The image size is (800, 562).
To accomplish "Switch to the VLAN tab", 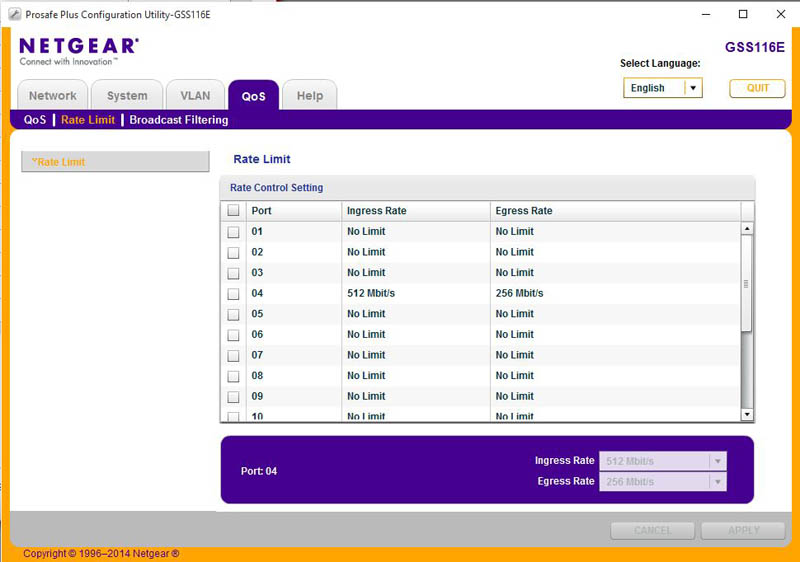I will tap(195, 96).
